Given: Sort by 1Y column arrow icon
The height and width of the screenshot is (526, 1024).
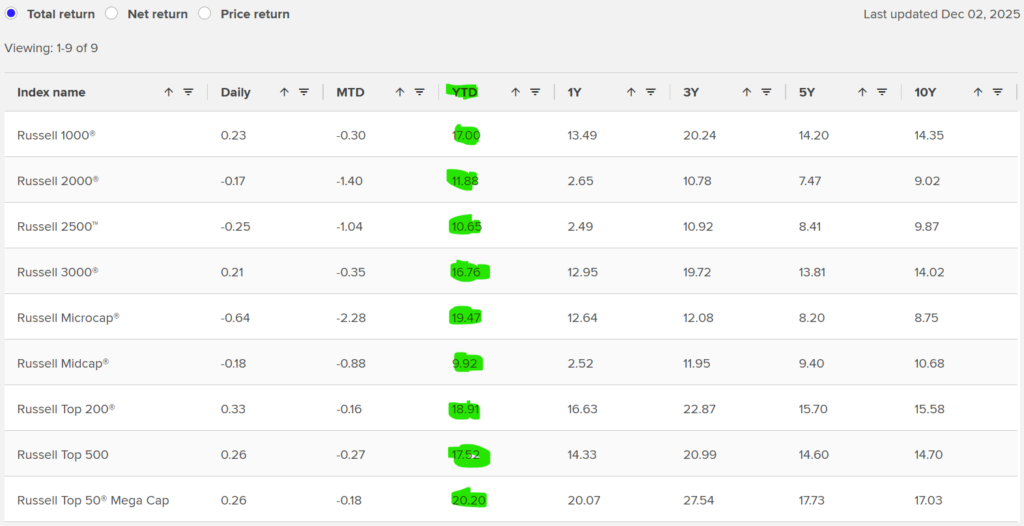Looking at the screenshot, I should pos(631,92).
